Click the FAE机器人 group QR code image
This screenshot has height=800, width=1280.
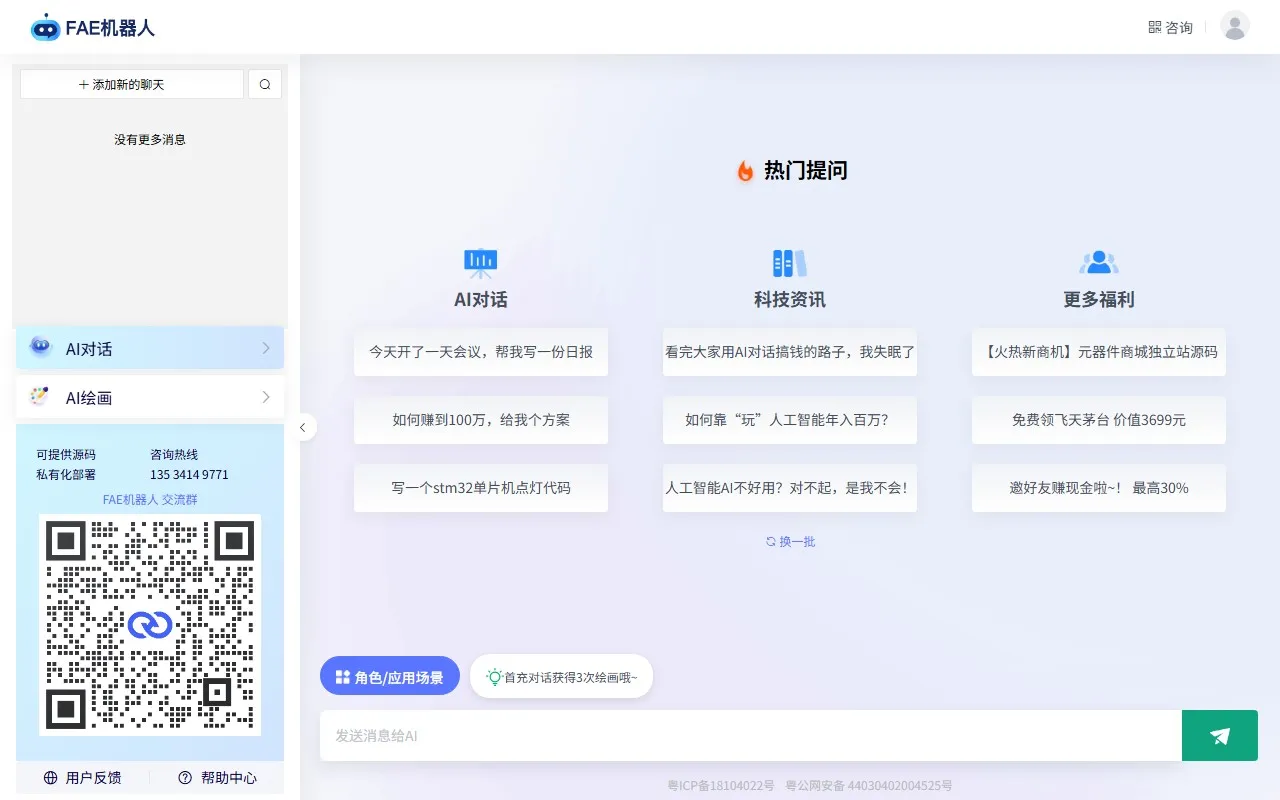pyautogui.click(x=150, y=625)
